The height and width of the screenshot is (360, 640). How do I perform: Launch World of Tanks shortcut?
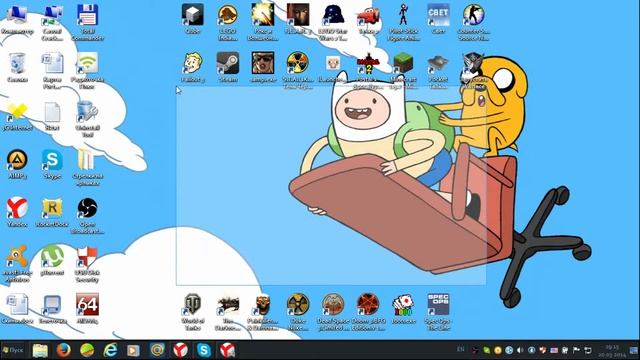tap(193, 312)
